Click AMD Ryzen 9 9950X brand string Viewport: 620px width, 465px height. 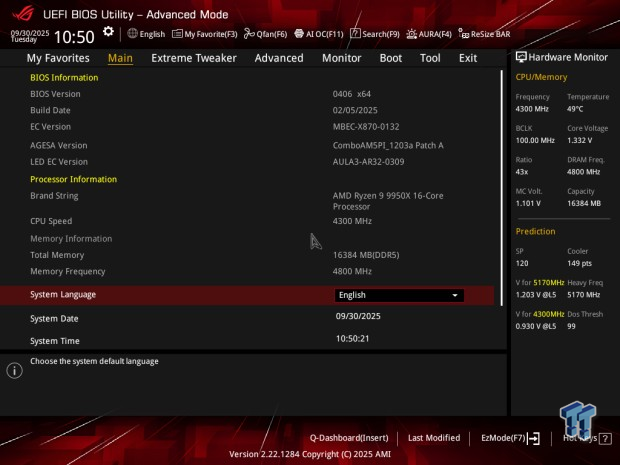click(388, 201)
